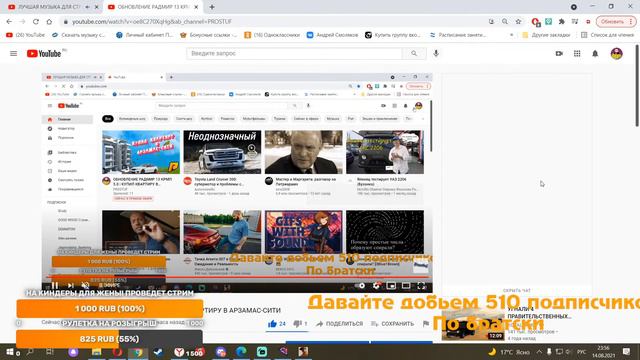640x360 pixels.
Task: Go to YouTube home via logo
Action: [x=44, y=53]
